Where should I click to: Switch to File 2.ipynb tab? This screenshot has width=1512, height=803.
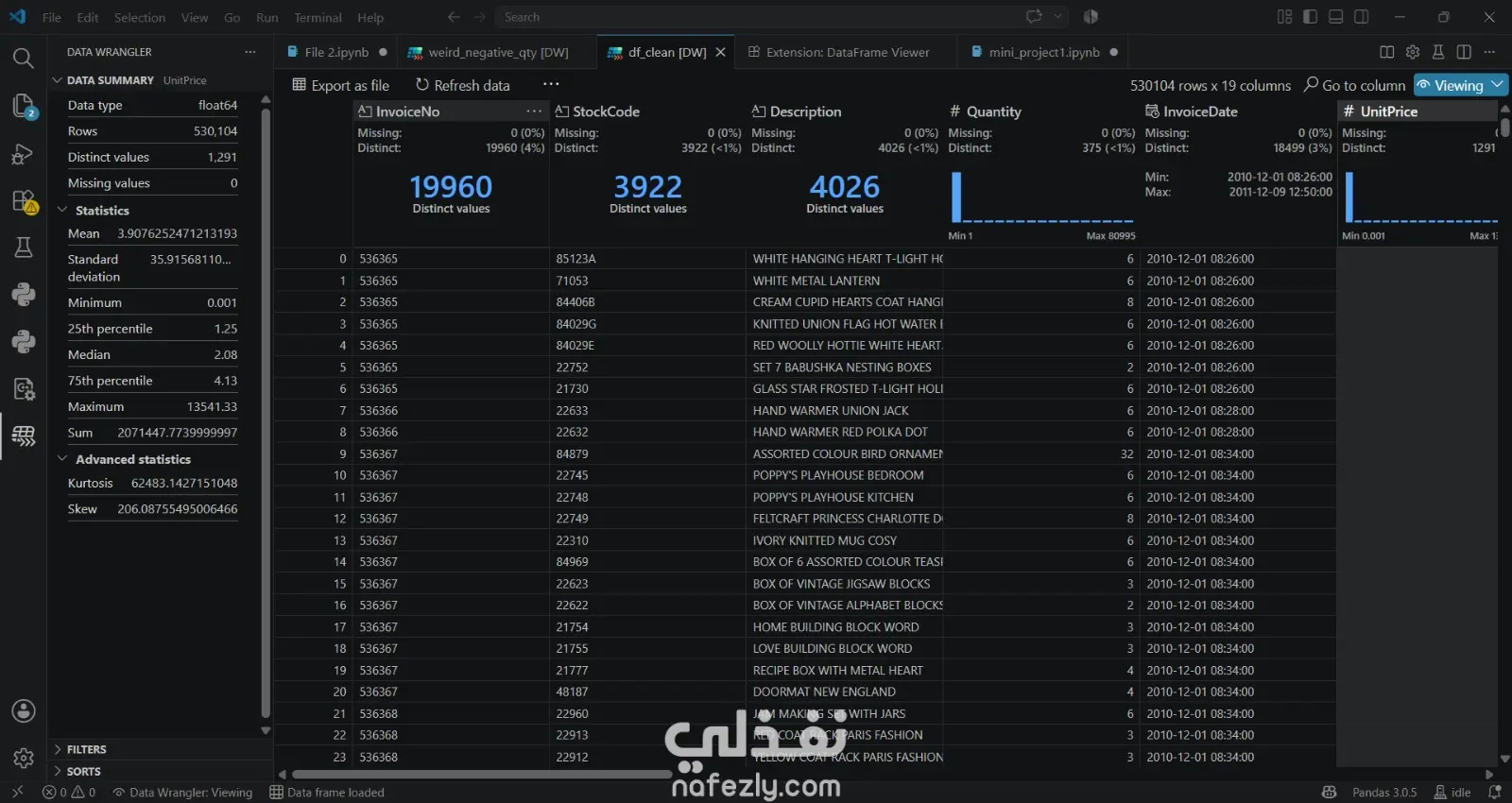pyautogui.click(x=337, y=52)
